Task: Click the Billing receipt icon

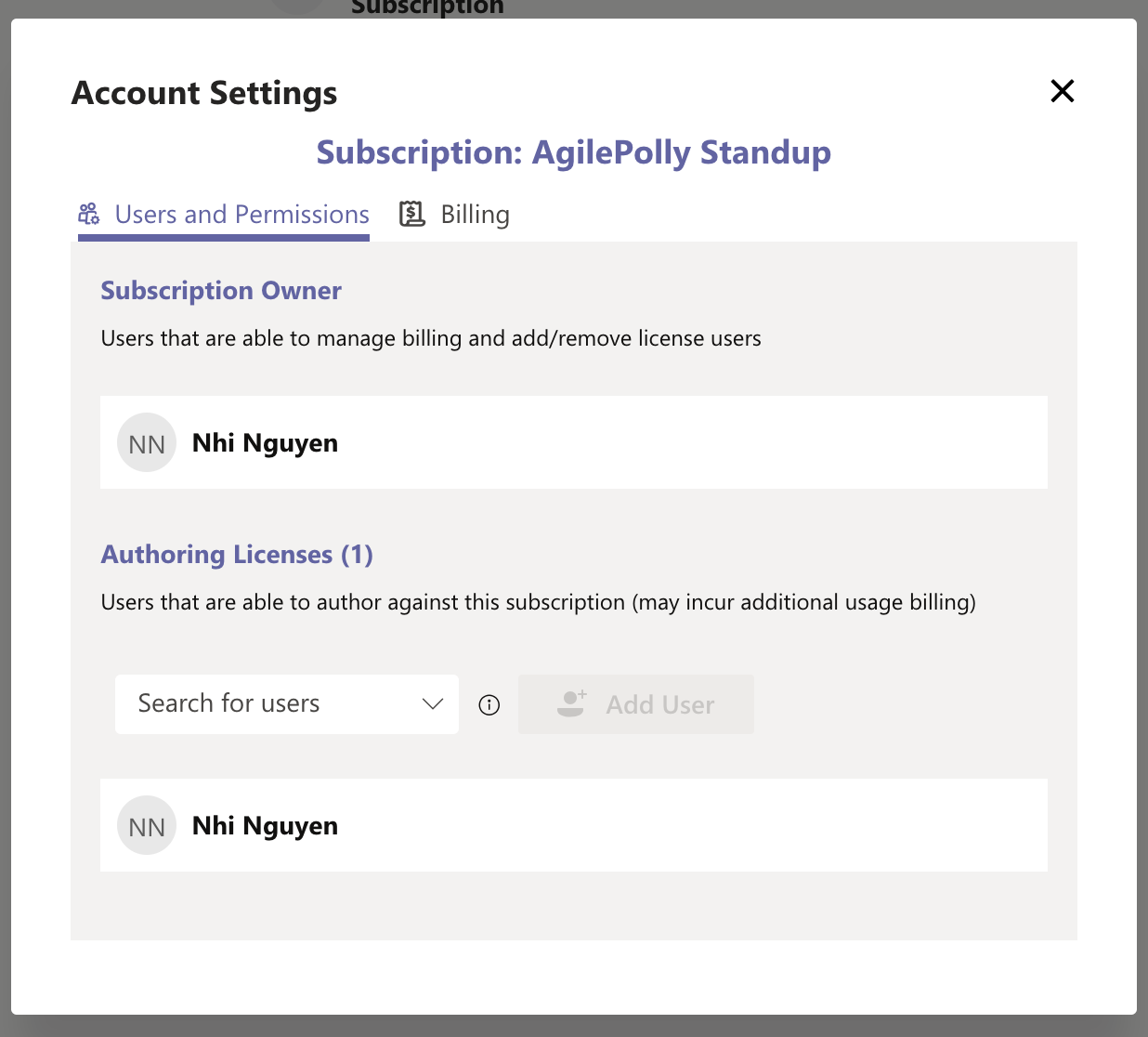Action: coord(412,214)
